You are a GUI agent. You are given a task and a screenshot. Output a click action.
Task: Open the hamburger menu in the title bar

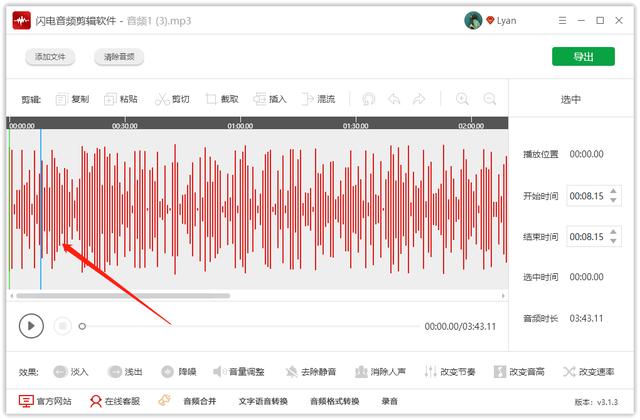[562, 20]
